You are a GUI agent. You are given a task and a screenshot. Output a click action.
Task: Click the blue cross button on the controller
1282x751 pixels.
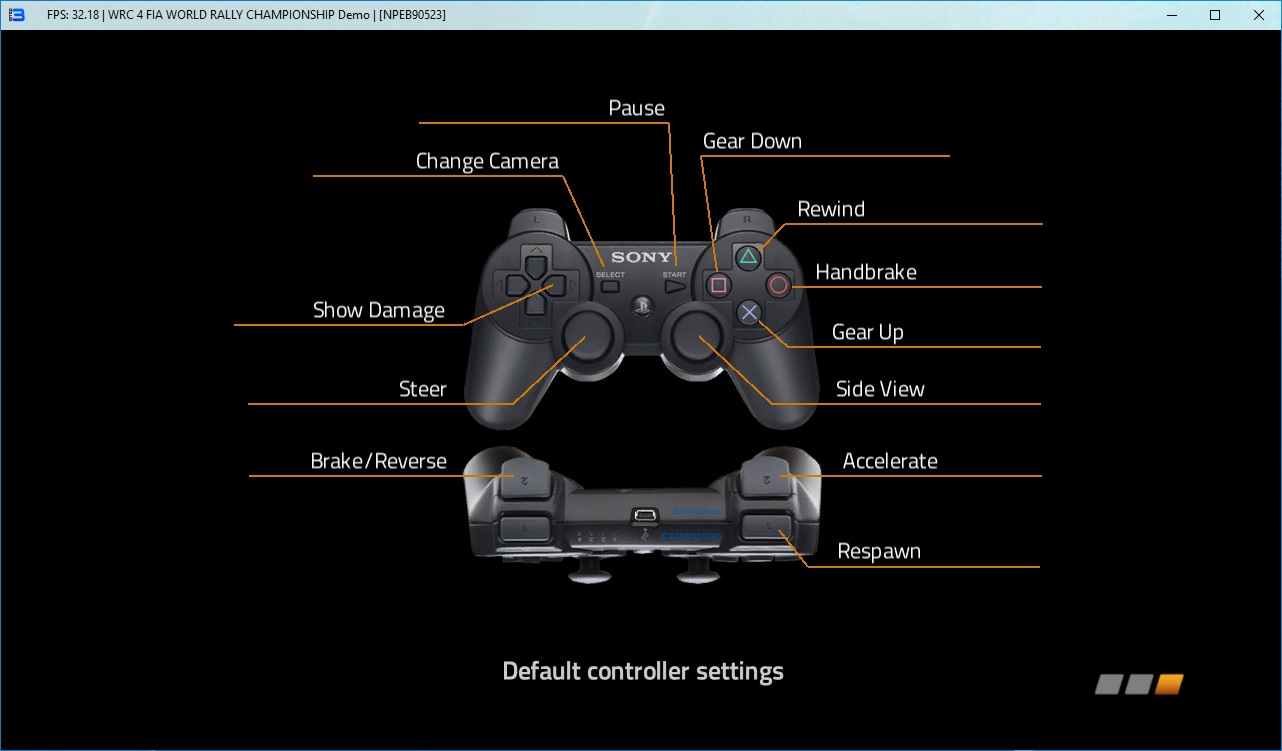click(x=749, y=314)
